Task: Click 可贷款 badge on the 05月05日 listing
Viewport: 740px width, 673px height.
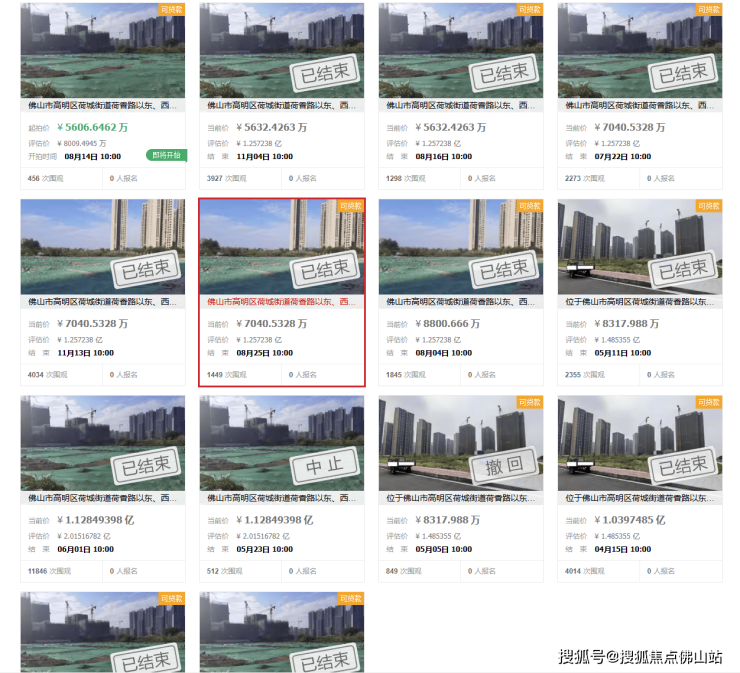Action: point(530,402)
